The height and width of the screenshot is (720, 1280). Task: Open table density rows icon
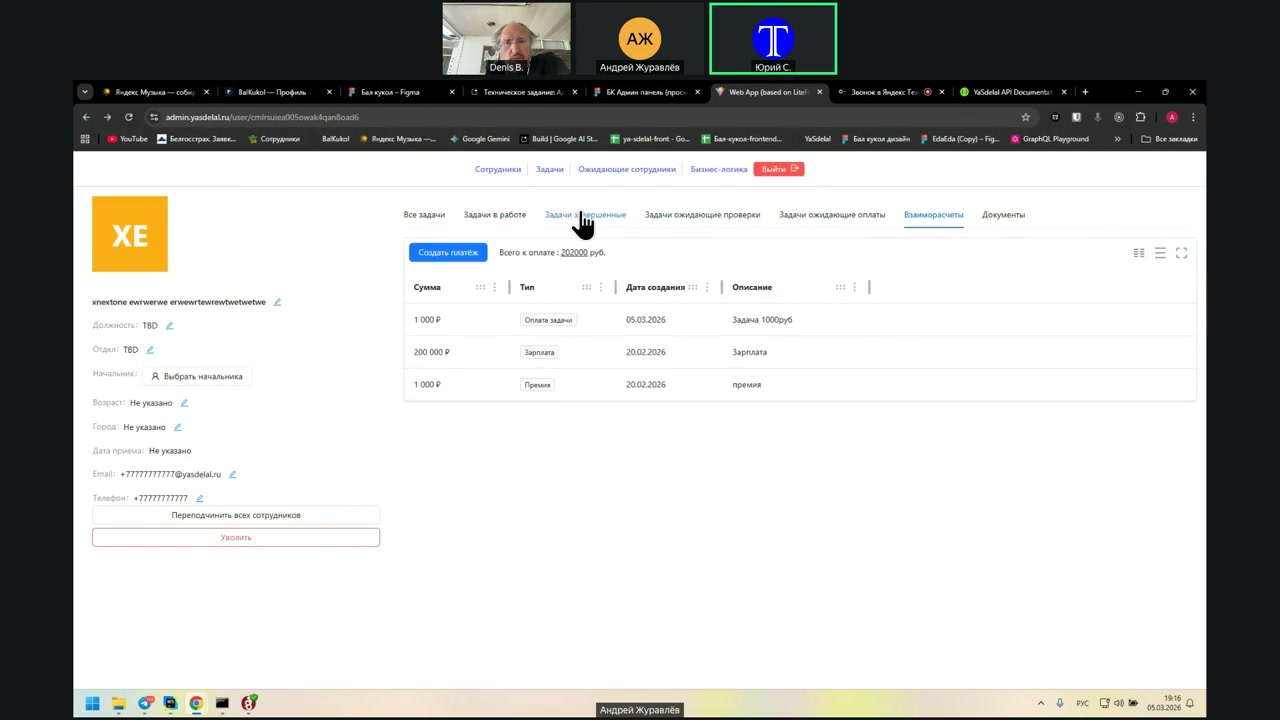click(x=1160, y=253)
